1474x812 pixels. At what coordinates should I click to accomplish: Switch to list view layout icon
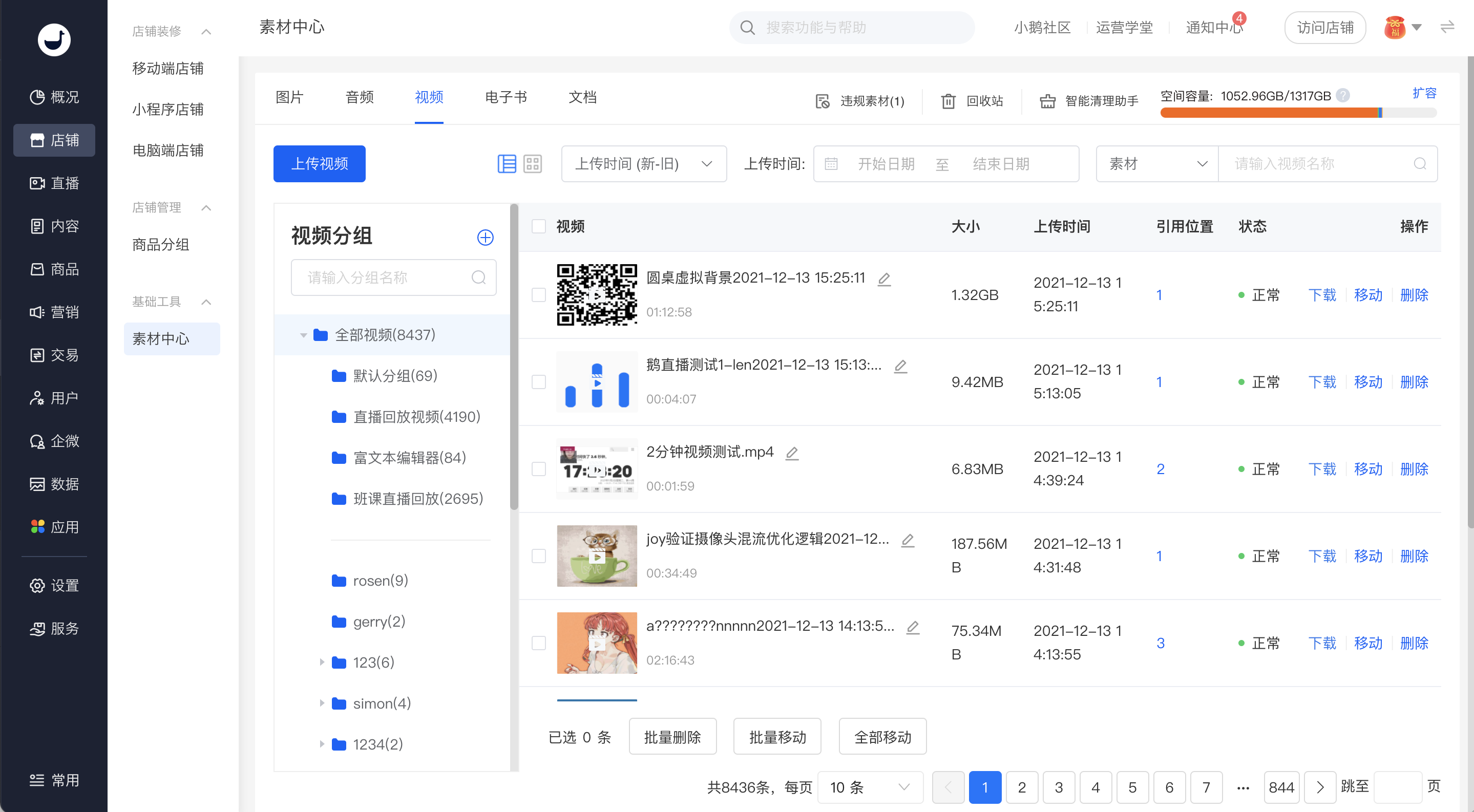(507, 164)
